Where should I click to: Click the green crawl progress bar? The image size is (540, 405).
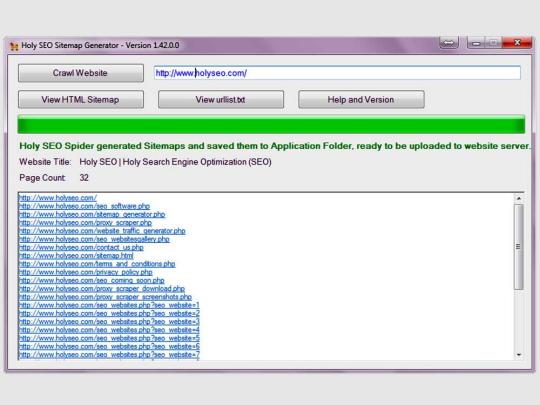click(x=271, y=125)
